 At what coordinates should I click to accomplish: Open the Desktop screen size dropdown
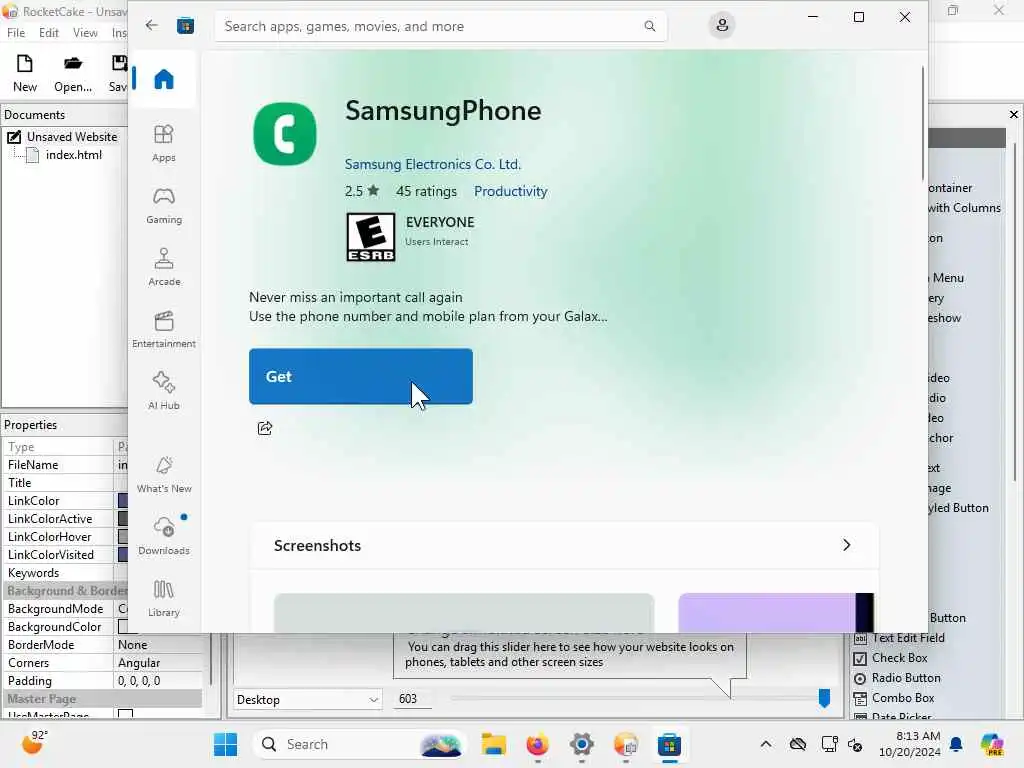(307, 699)
